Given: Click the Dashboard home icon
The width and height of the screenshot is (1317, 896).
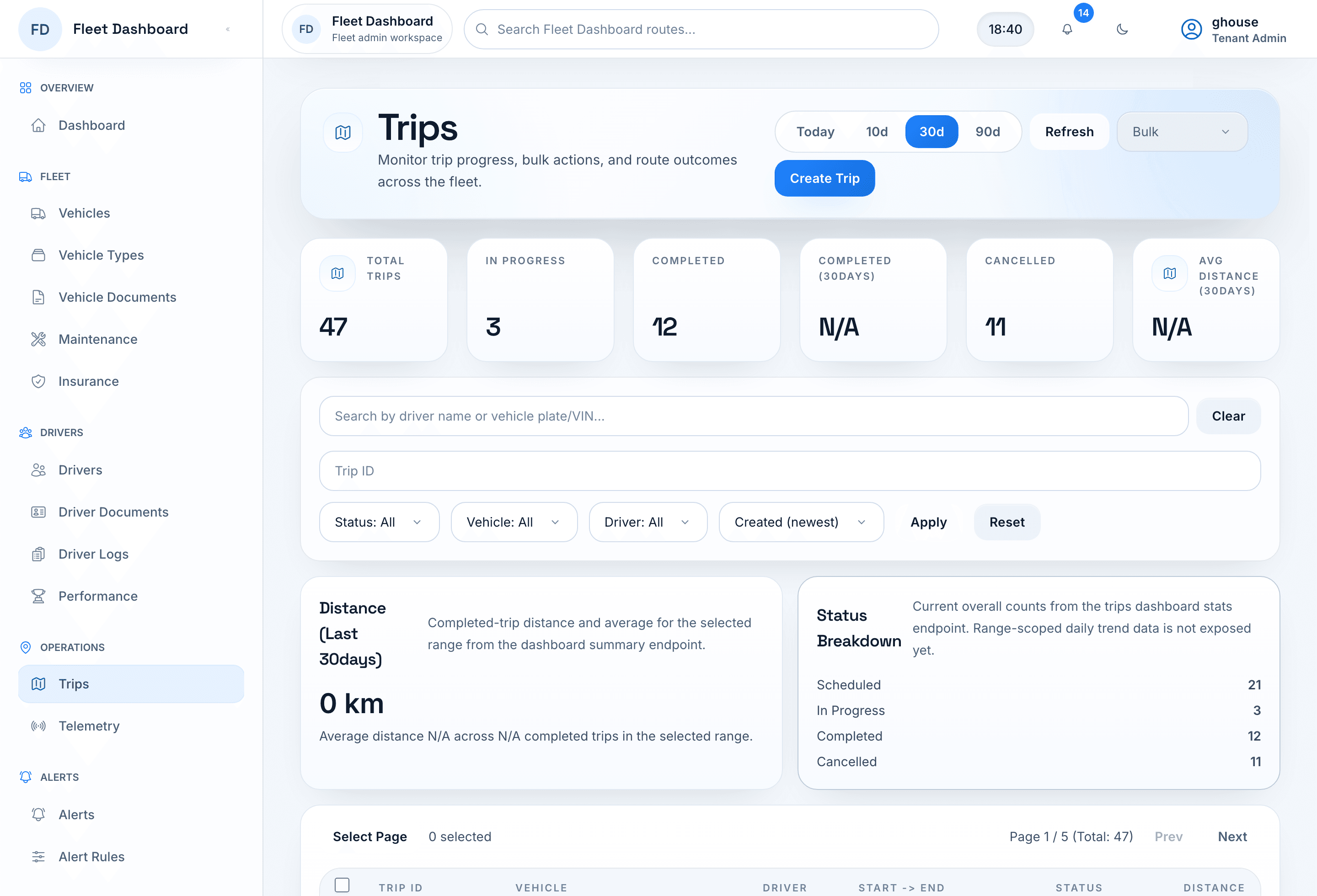Looking at the screenshot, I should pos(38,125).
